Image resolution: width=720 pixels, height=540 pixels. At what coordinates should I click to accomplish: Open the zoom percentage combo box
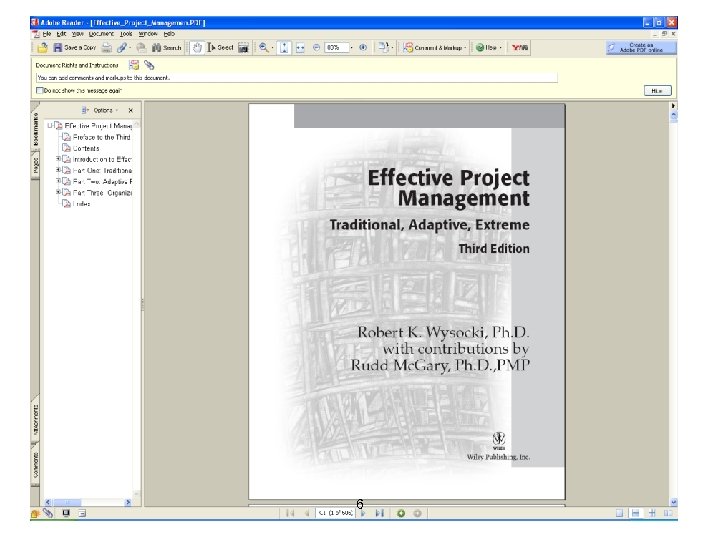pos(337,47)
